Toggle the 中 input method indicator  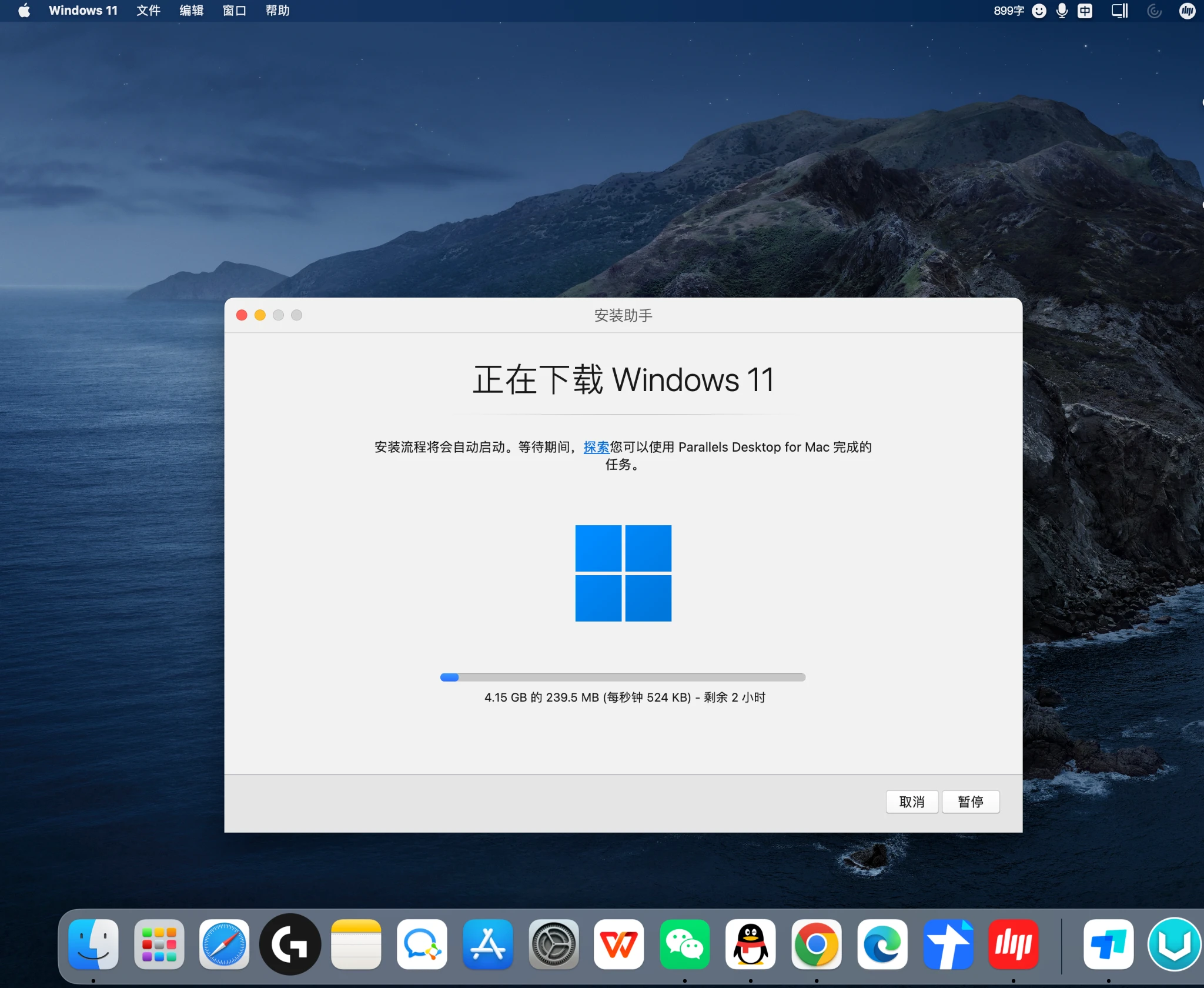point(1085,11)
